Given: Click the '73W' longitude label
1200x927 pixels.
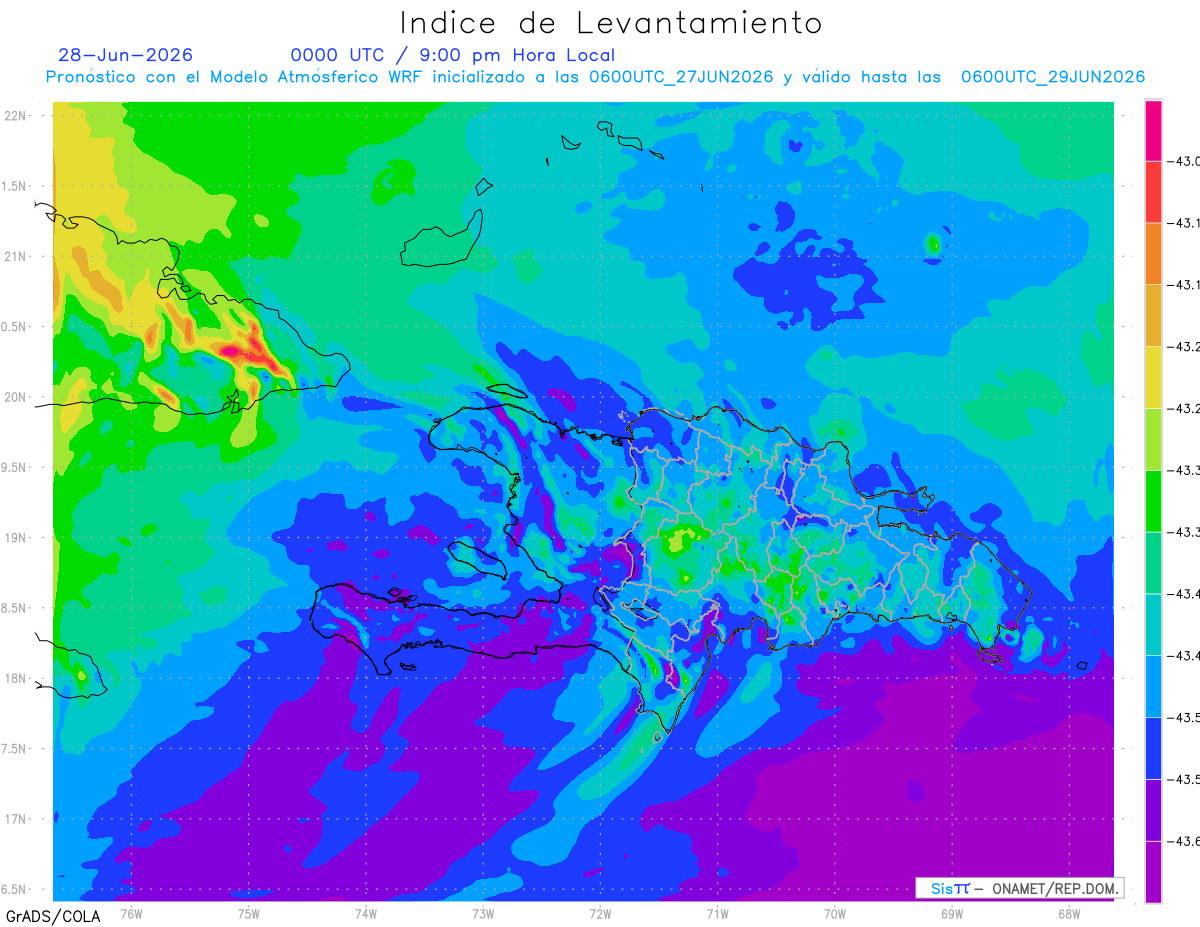Looking at the screenshot, I should coord(483,913).
